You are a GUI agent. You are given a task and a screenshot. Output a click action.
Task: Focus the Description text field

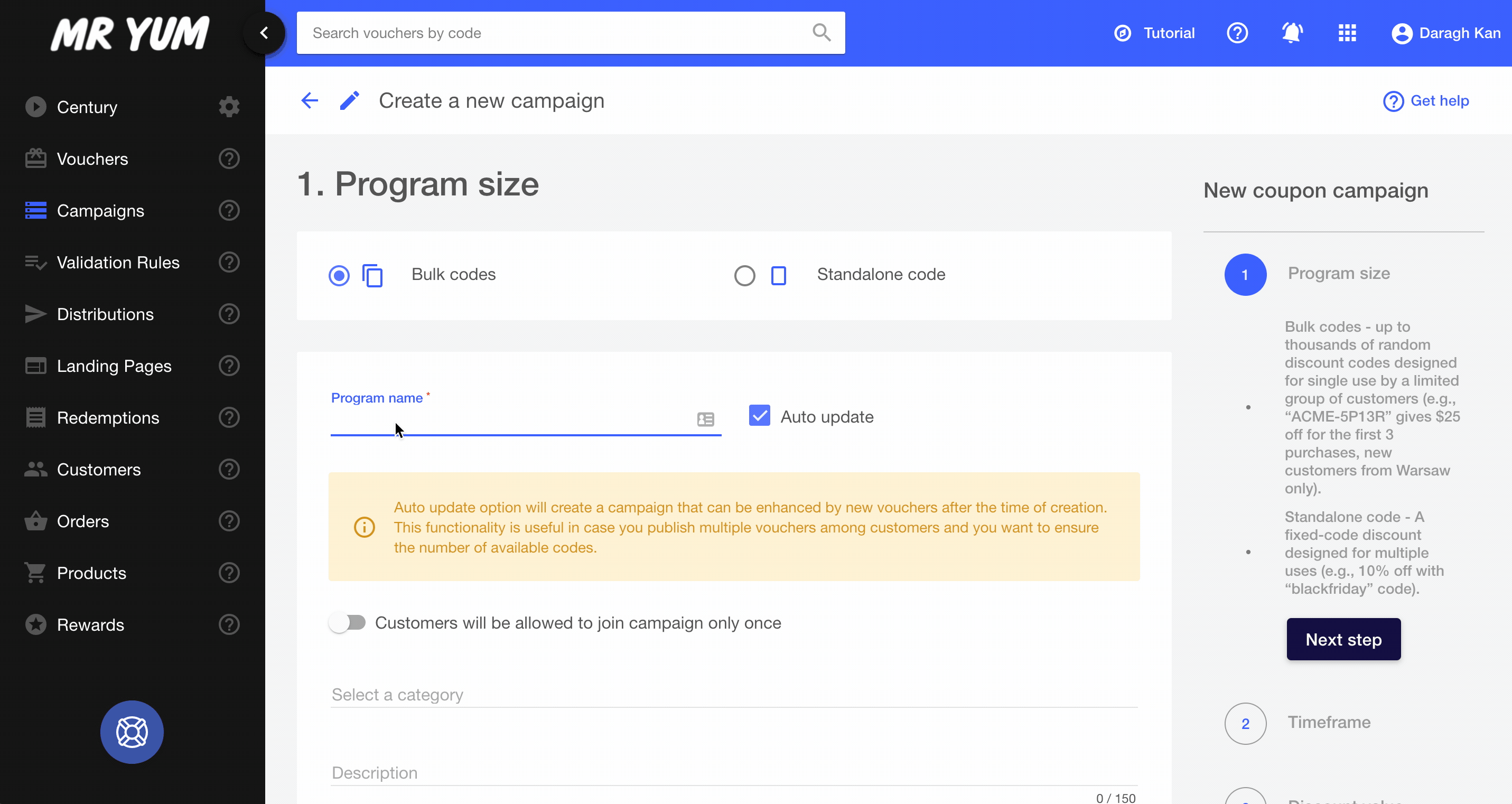pyautogui.click(x=734, y=773)
